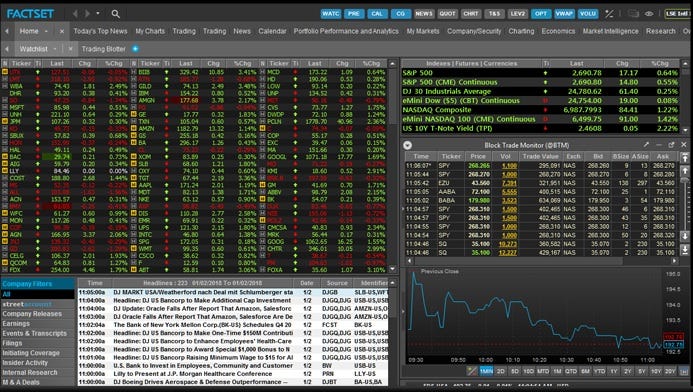Click the eye view icon in top toolbar
This screenshot has height=392, width=693.
[649, 14]
